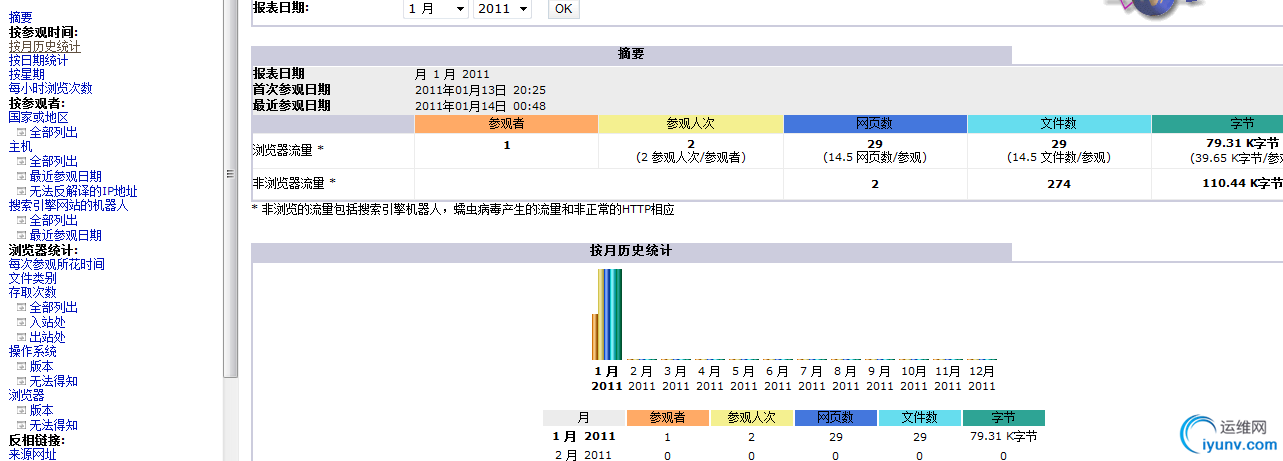Click list icon beside 全部列出 under 存取次数
Image resolution: width=1283 pixels, height=461 pixels.
(21, 308)
